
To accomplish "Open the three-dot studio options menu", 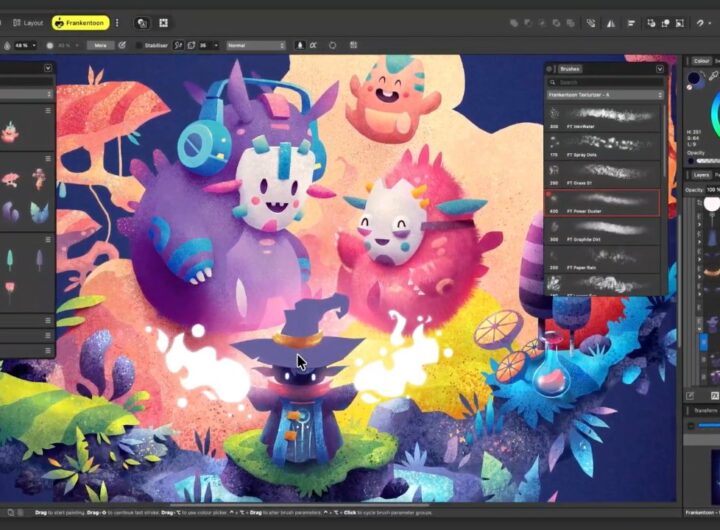I will [x=117, y=23].
